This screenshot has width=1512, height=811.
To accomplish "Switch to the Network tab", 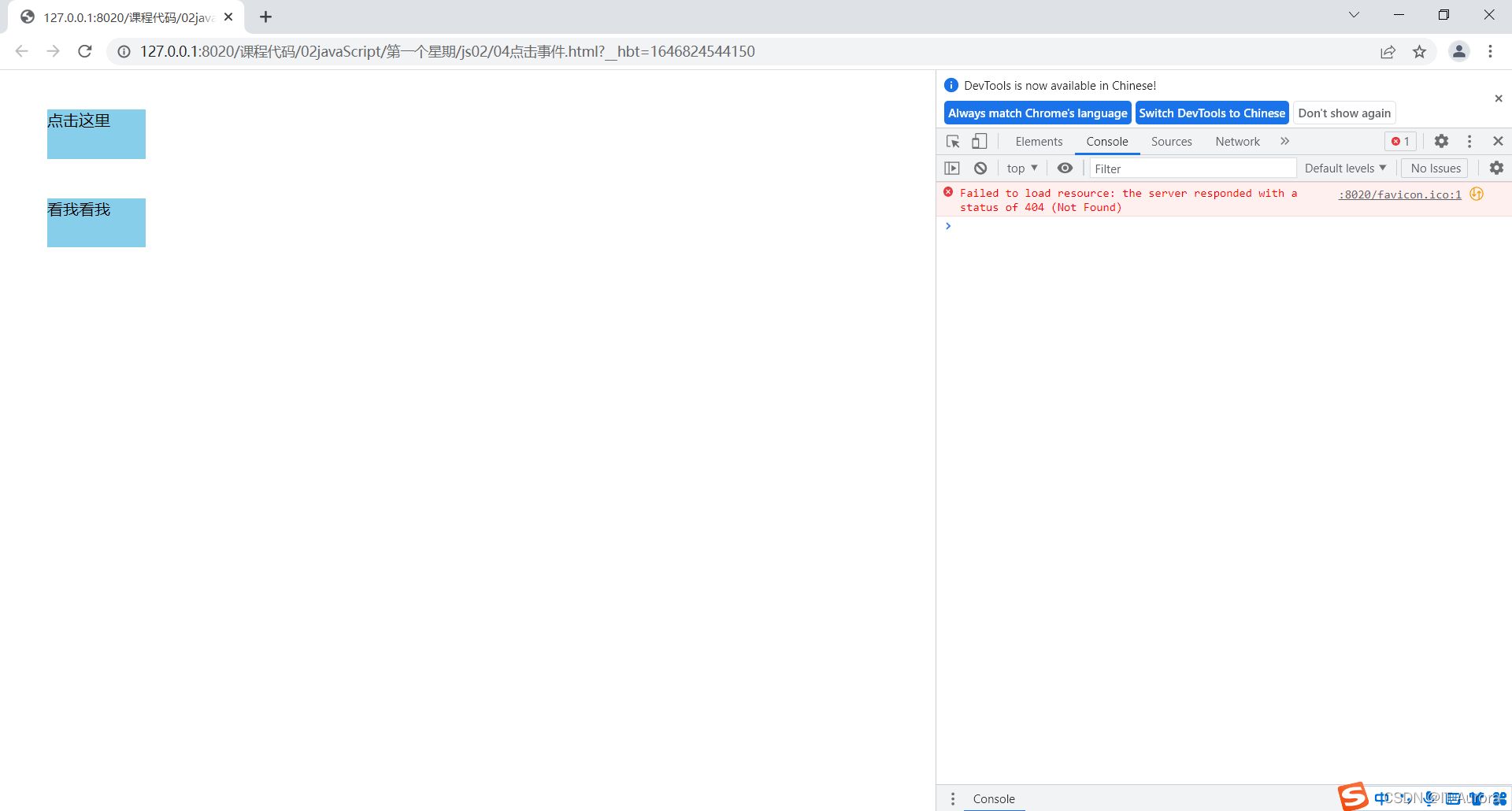I will [1236, 141].
